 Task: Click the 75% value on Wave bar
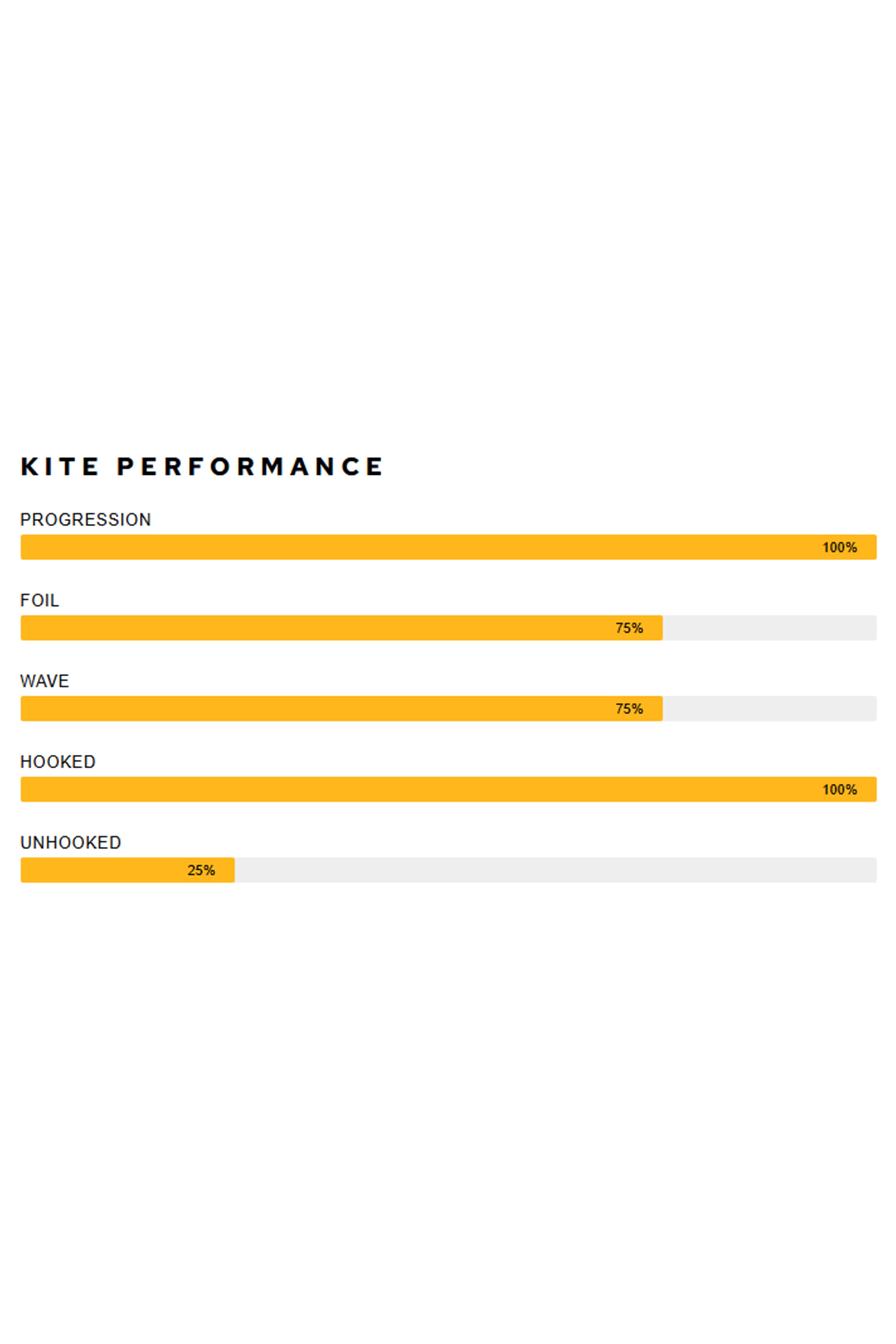pyautogui.click(x=629, y=709)
